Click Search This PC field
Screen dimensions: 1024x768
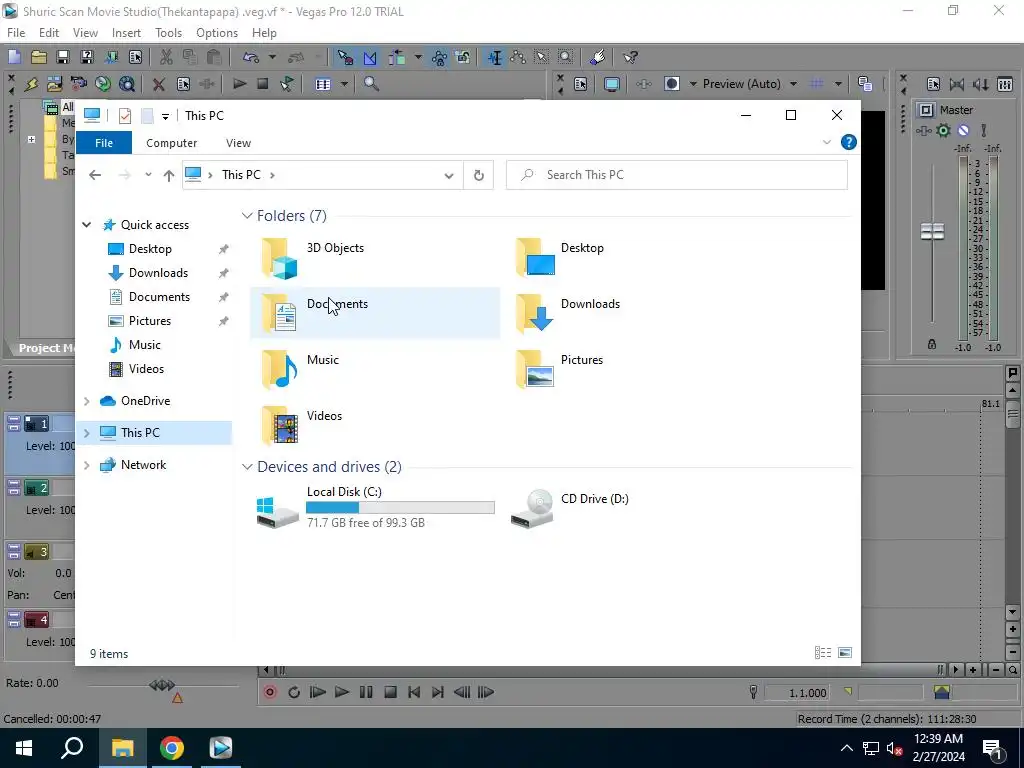click(677, 175)
